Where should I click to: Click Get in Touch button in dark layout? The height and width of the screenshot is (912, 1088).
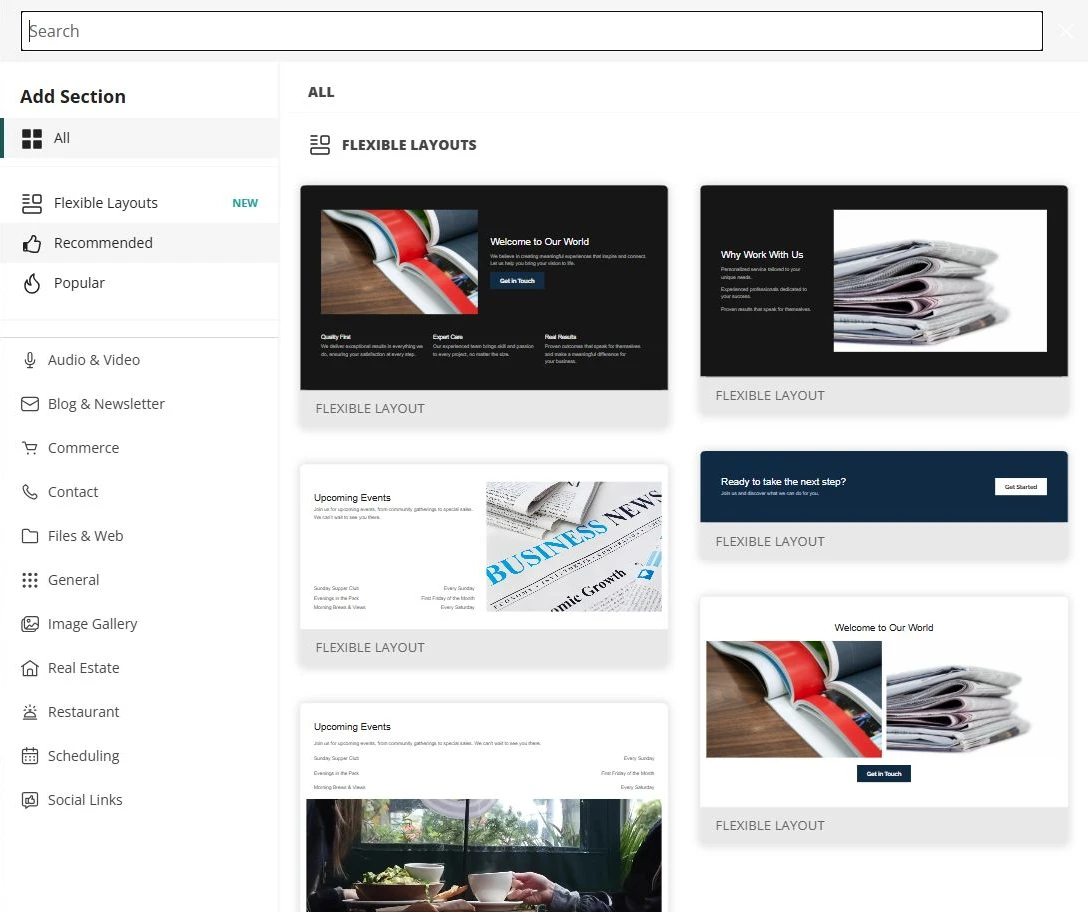(518, 281)
